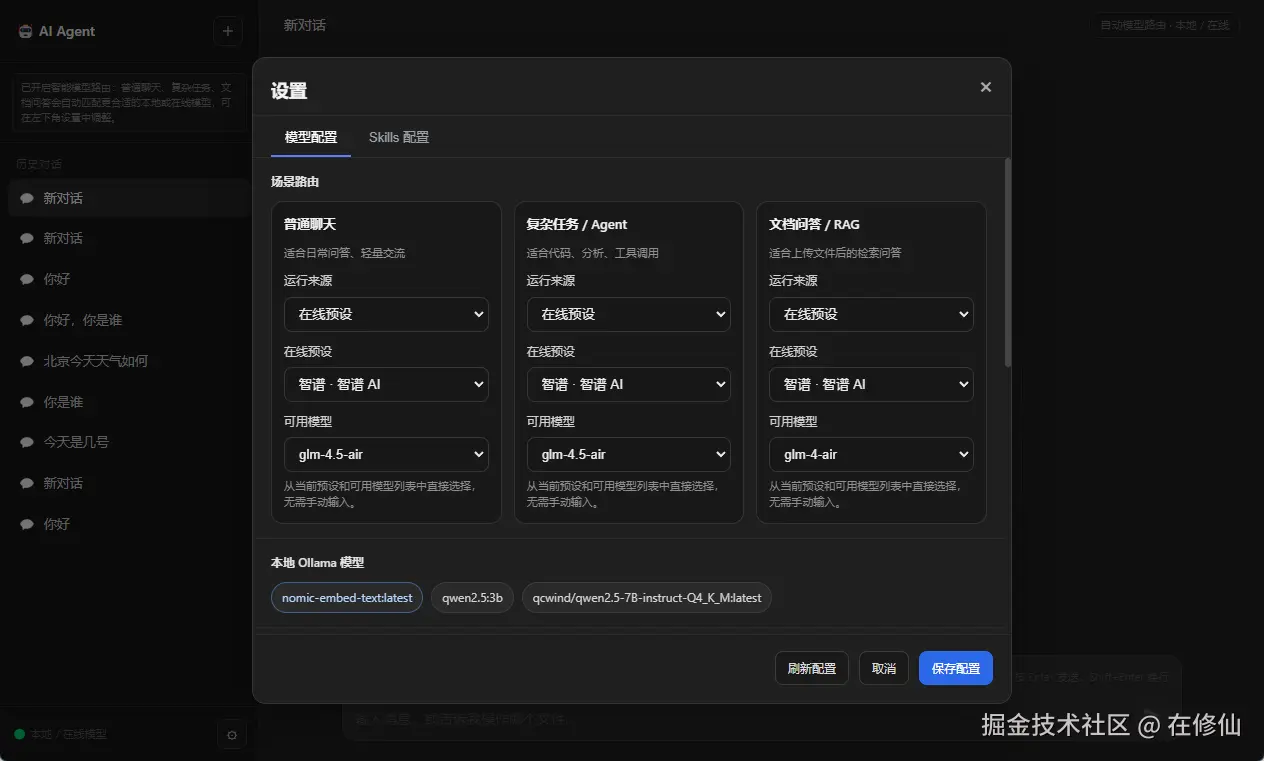Open 可用模型 dropdown in 复杂任务 / Agent card

[x=629, y=454]
